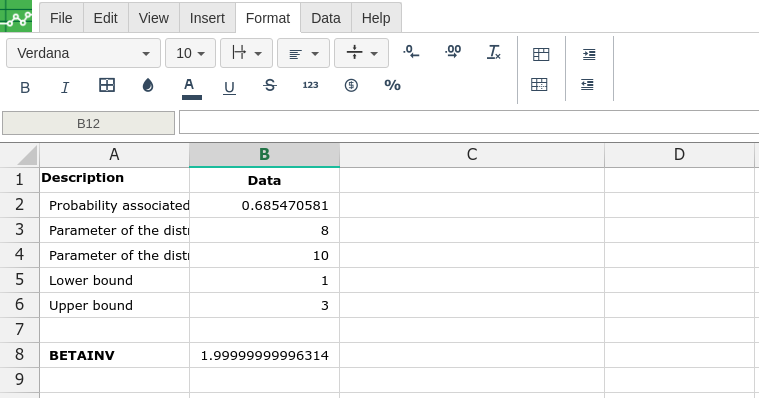Toggle italic text style

tap(65, 87)
